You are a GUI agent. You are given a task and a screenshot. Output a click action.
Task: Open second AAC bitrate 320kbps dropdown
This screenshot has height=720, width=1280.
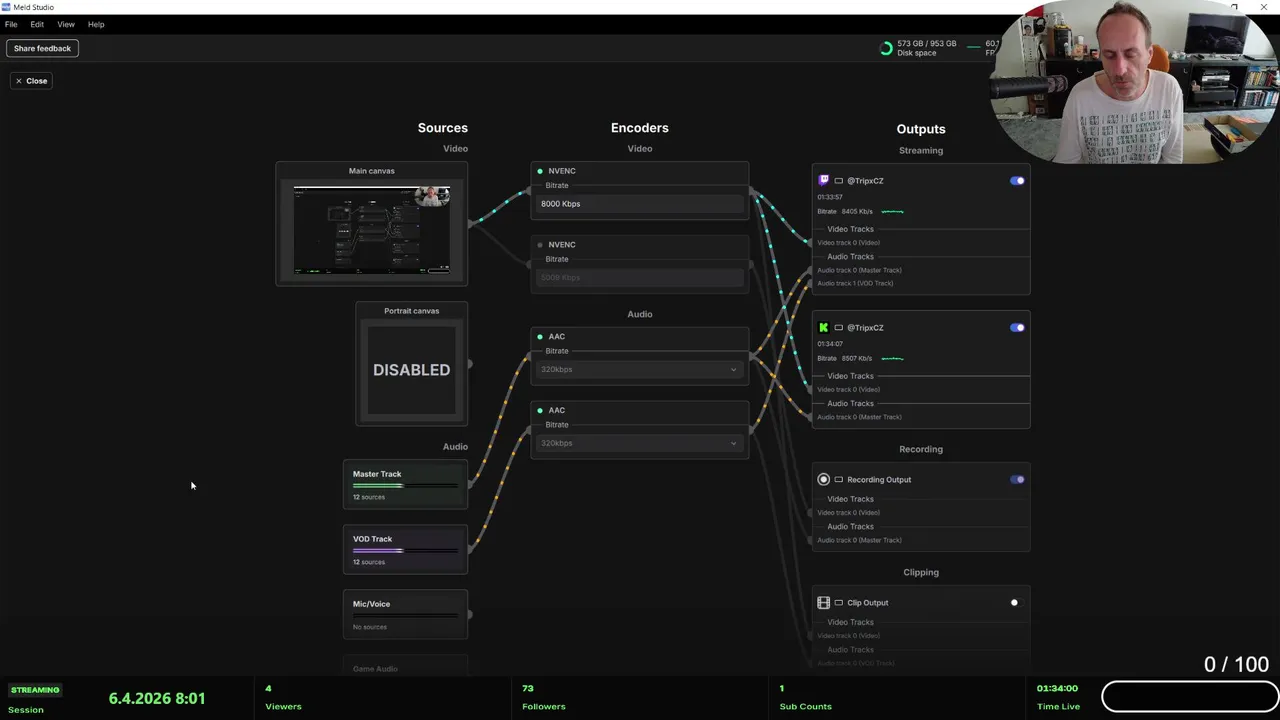639,443
